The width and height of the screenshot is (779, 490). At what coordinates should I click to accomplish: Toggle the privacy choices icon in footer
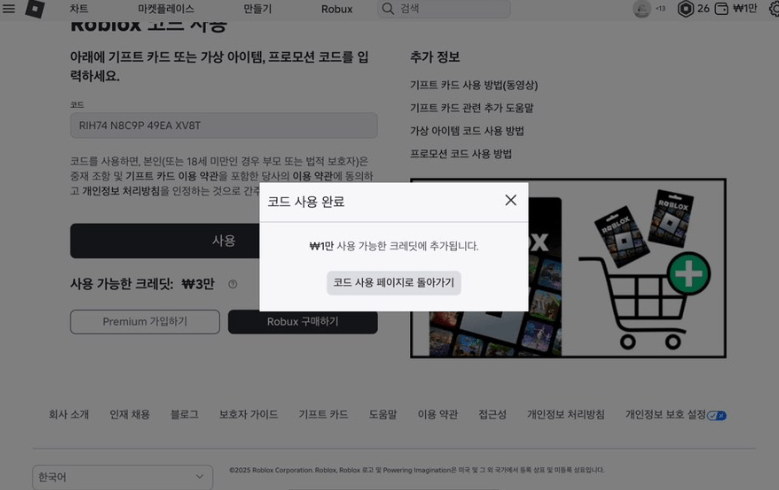click(x=716, y=415)
